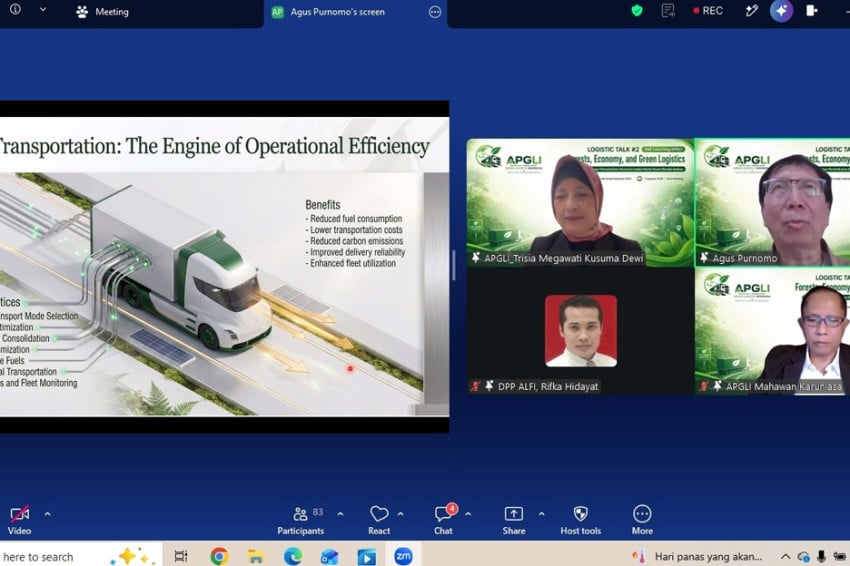Open weather widget Hari panas yang akan
Image resolution: width=850 pixels, height=566 pixels.
click(x=698, y=556)
